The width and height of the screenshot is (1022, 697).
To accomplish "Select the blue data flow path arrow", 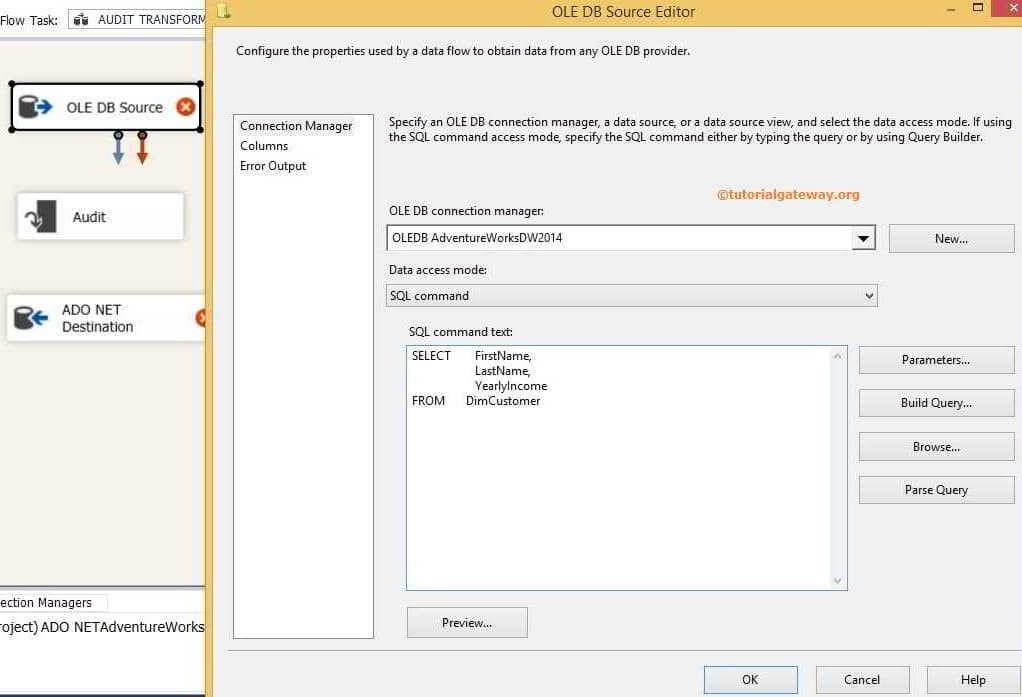I will coord(117,150).
